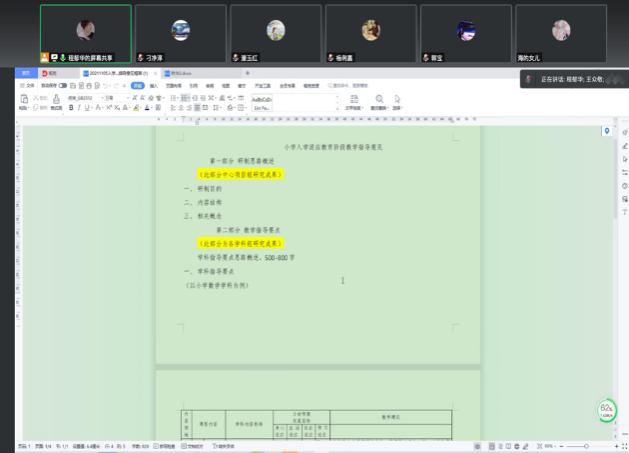
Task: Click the zoom slider handle
Action: point(586,446)
